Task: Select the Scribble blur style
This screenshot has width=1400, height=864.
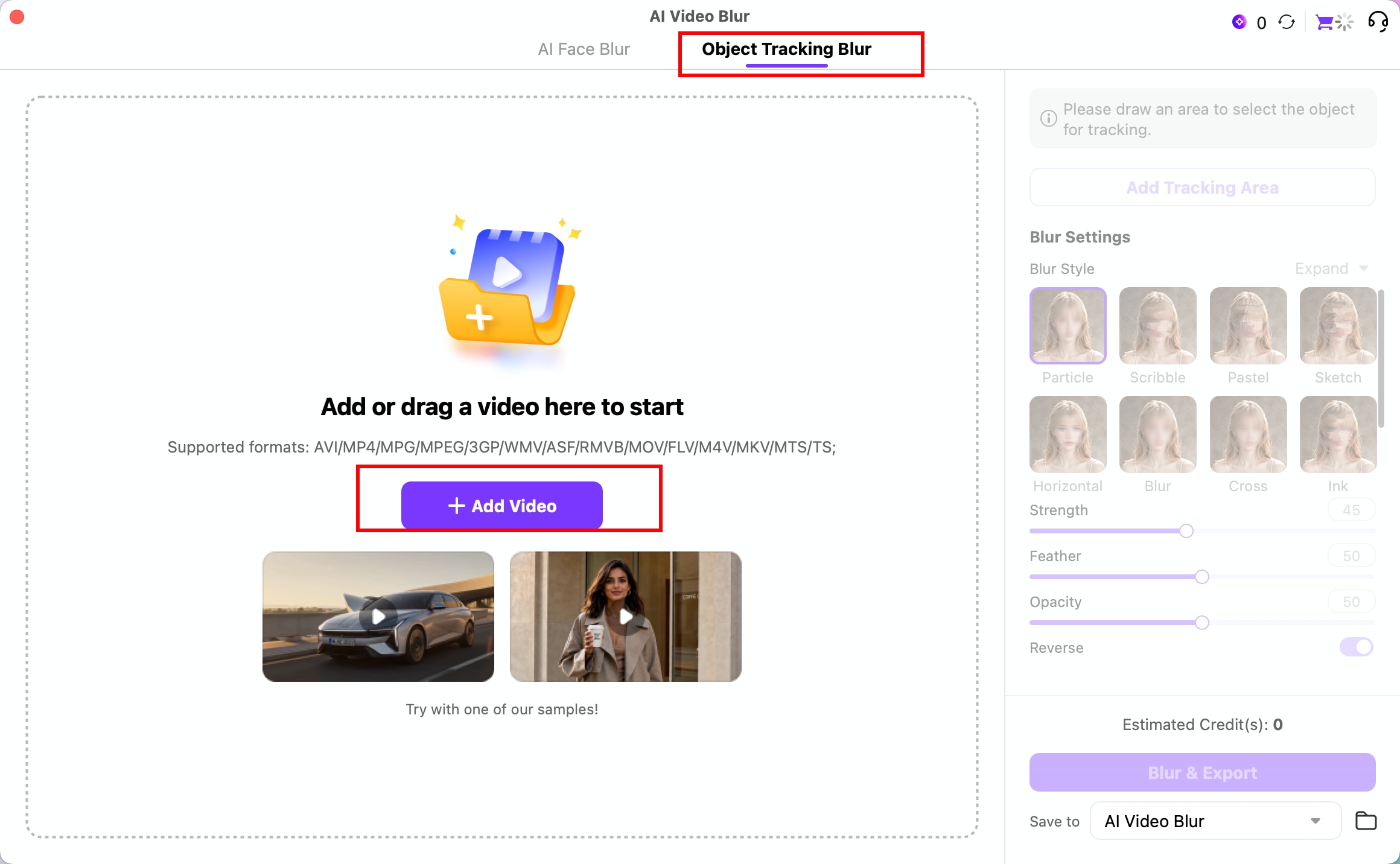Action: [x=1157, y=326]
